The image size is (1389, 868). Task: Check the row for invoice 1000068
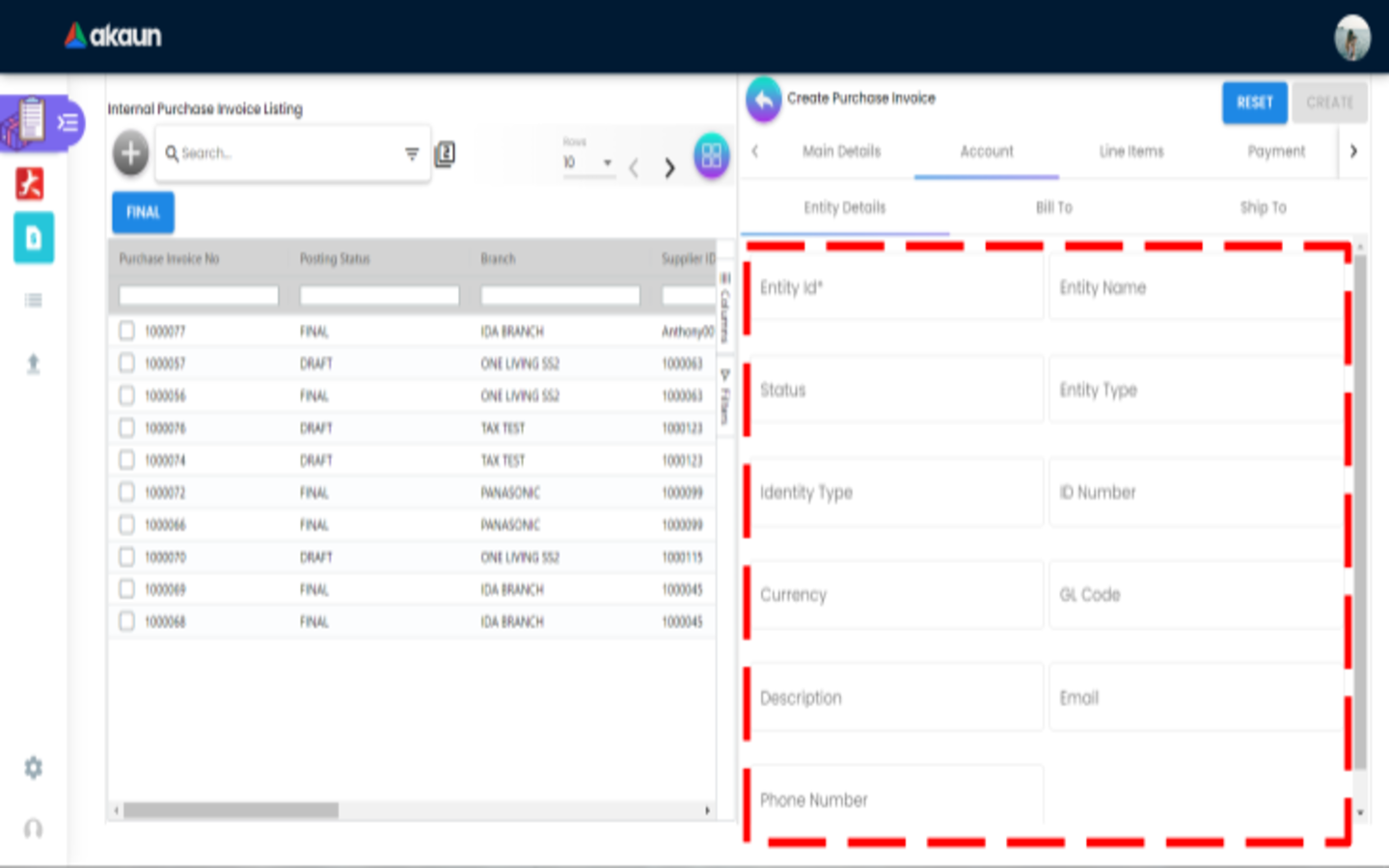click(126, 621)
